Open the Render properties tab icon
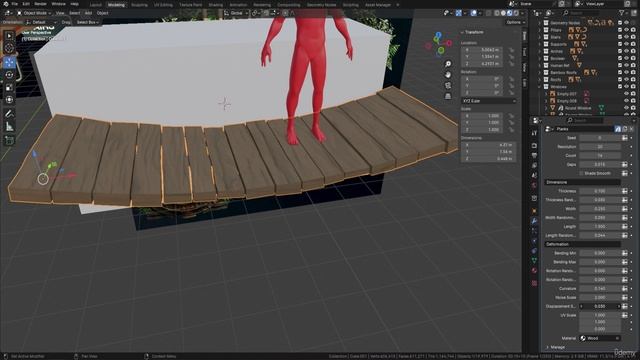Viewport: 640px width, 360px height. pyautogui.click(x=534, y=145)
